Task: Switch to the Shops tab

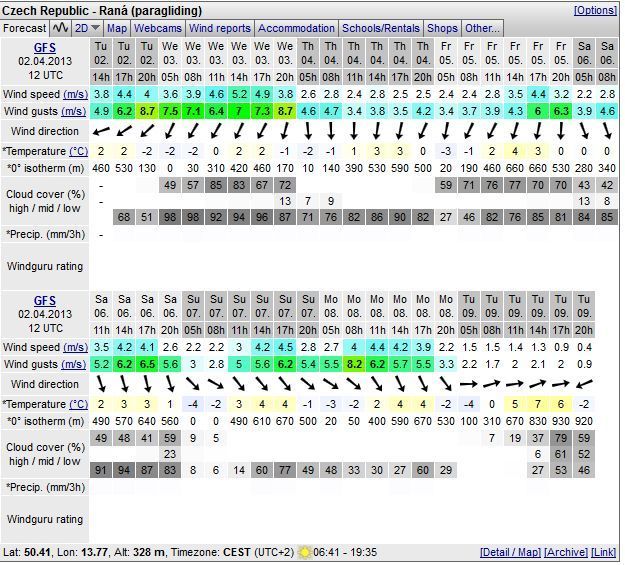Action: click(x=443, y=28)
